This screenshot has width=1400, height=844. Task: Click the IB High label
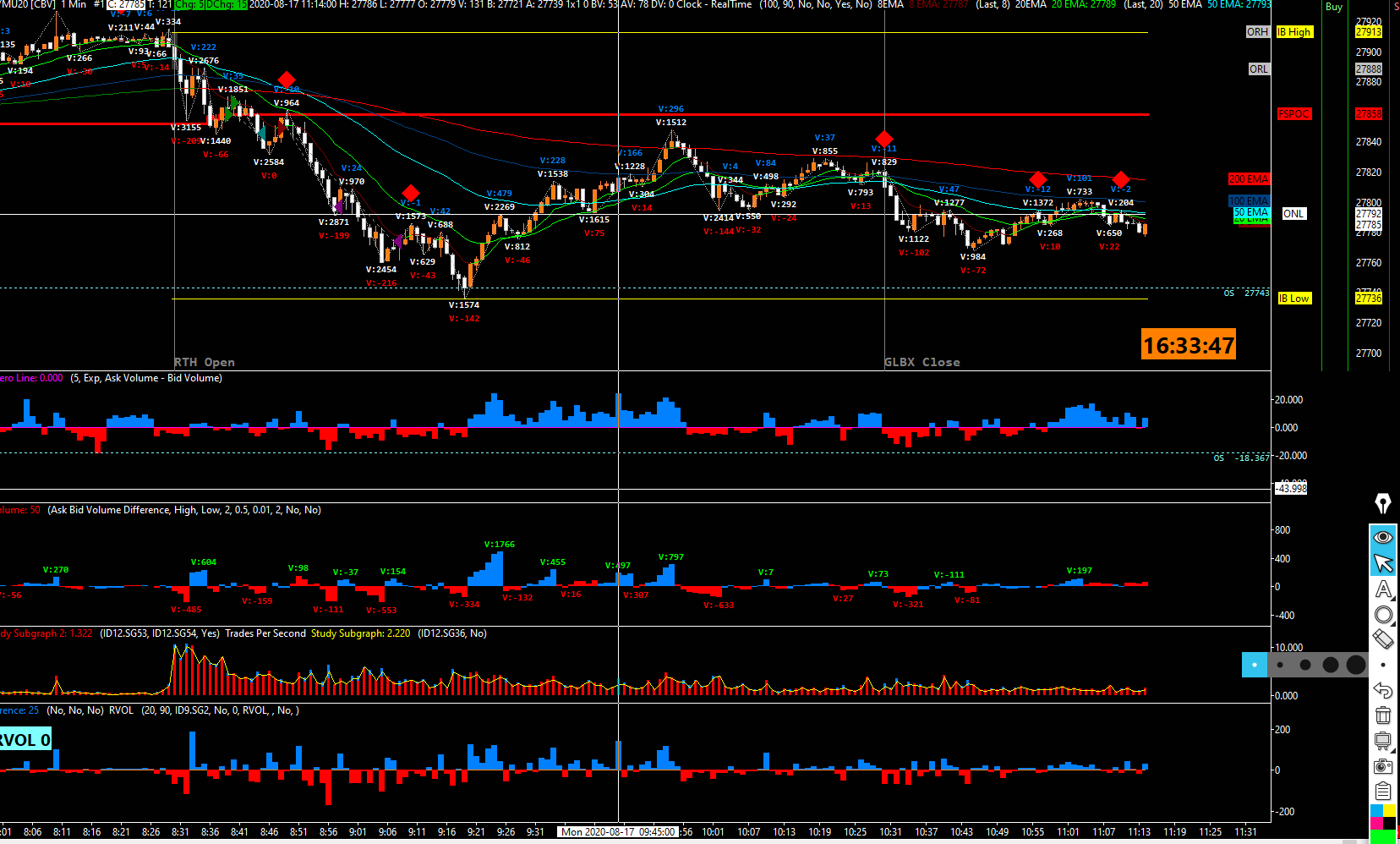pyautogui.click(x=1294, y=32)
